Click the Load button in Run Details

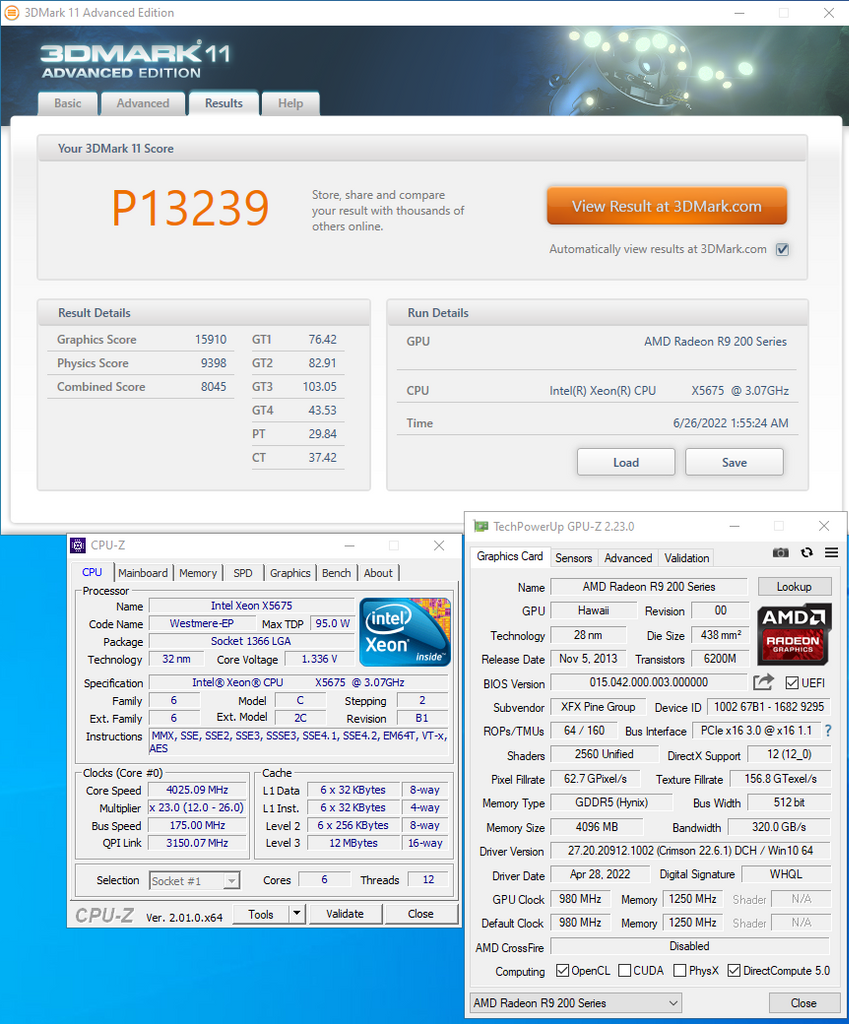pyautogui.click(x=626, y=462)
